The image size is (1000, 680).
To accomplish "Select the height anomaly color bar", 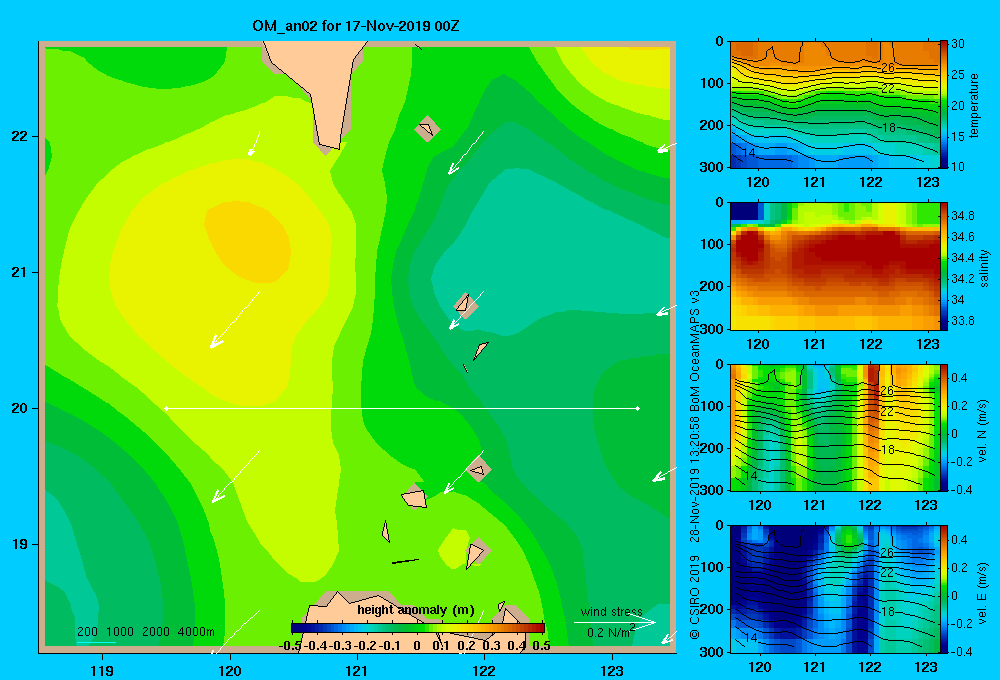I will click(x=418, y=628).
